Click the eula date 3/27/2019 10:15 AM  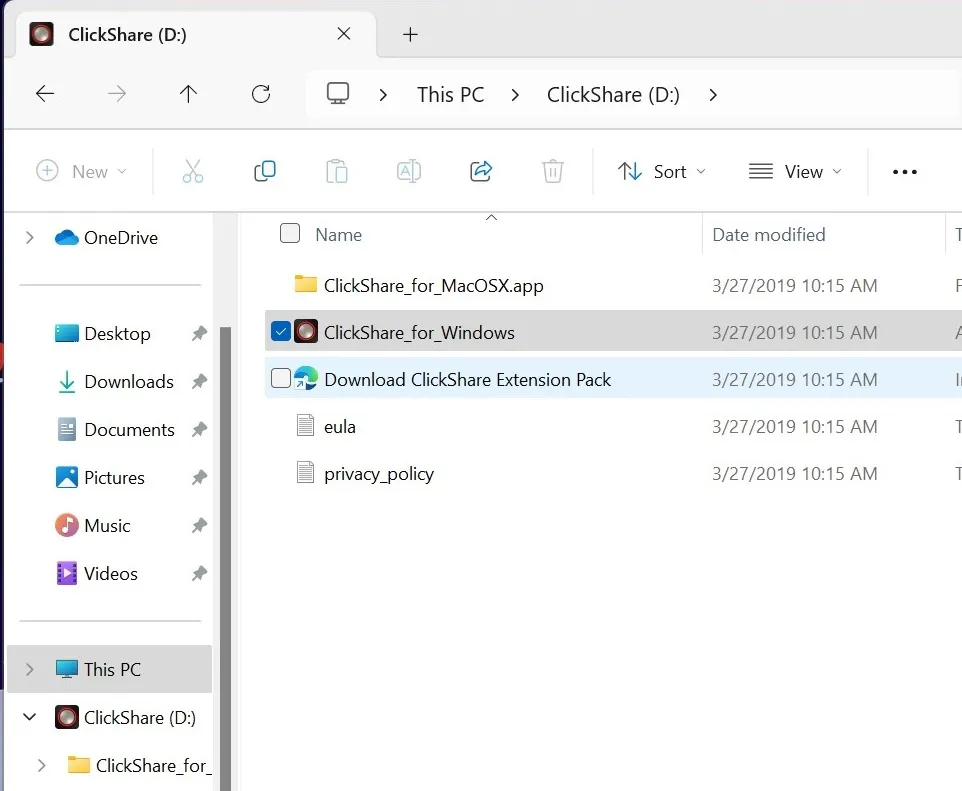(795, 426)
